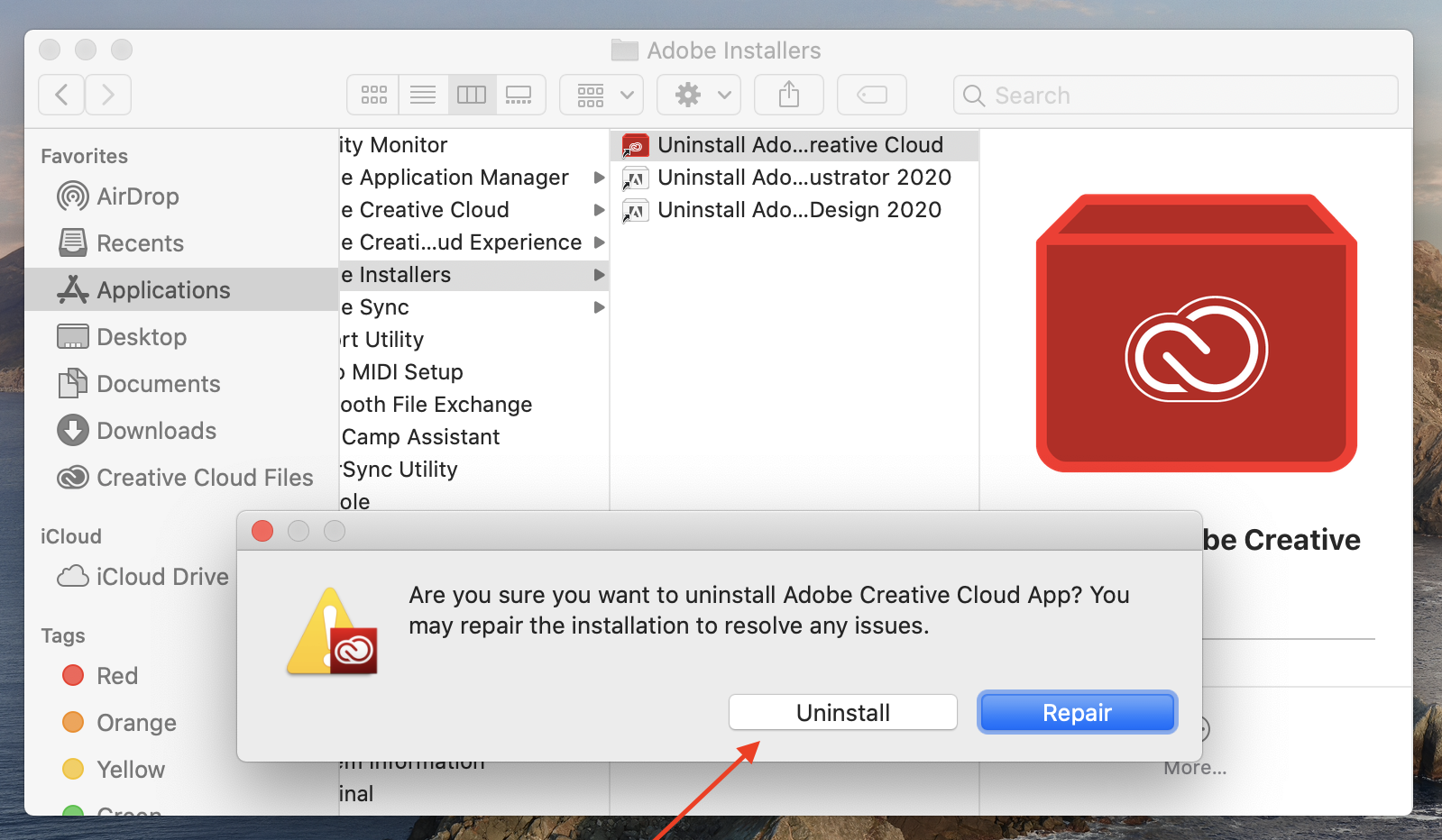Select the 'MIDI Setup' row
This screenshot has height=840, width=1442.
point(474,372)
